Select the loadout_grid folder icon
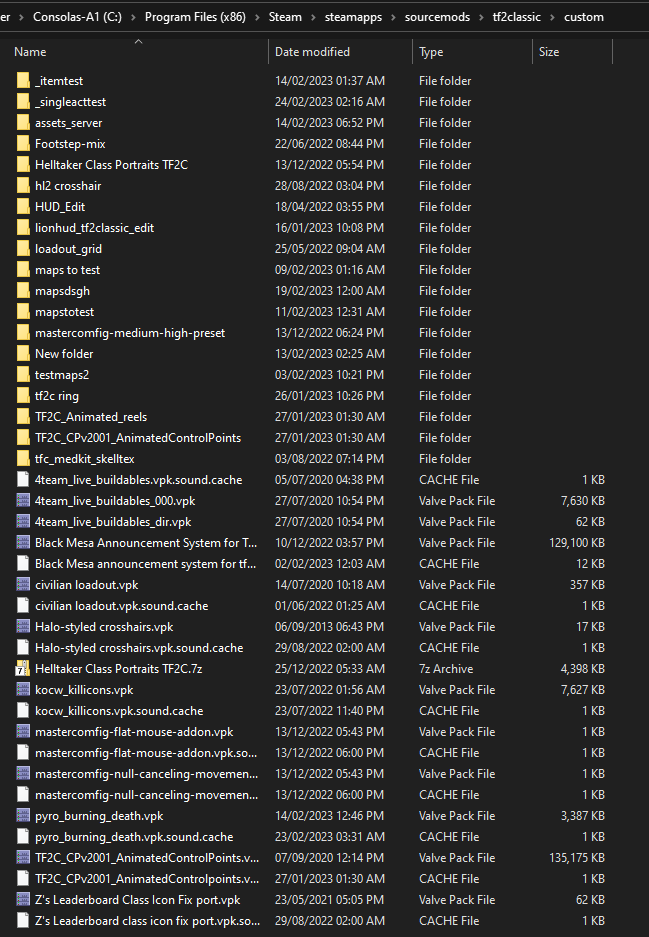 pos(23,249)
